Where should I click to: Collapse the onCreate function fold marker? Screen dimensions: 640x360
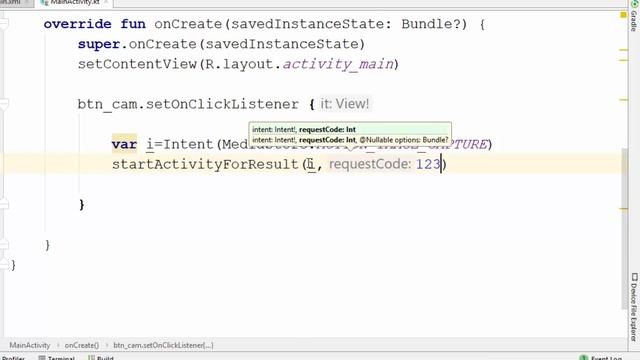point(4,24)
